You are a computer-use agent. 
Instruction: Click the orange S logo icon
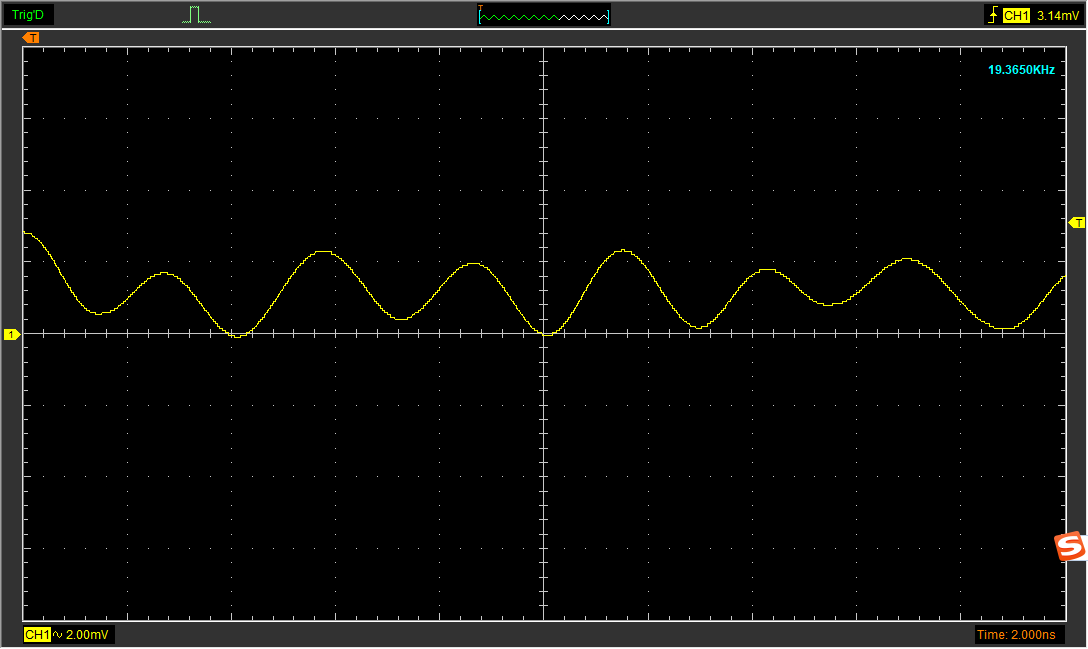pos(1069,546)
